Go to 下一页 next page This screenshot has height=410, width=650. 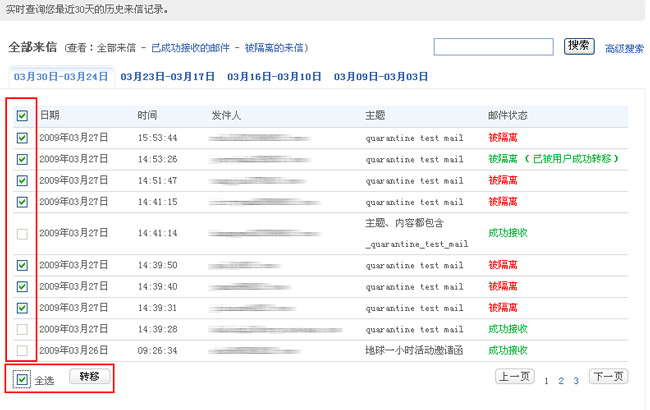(x=608, y=377)
